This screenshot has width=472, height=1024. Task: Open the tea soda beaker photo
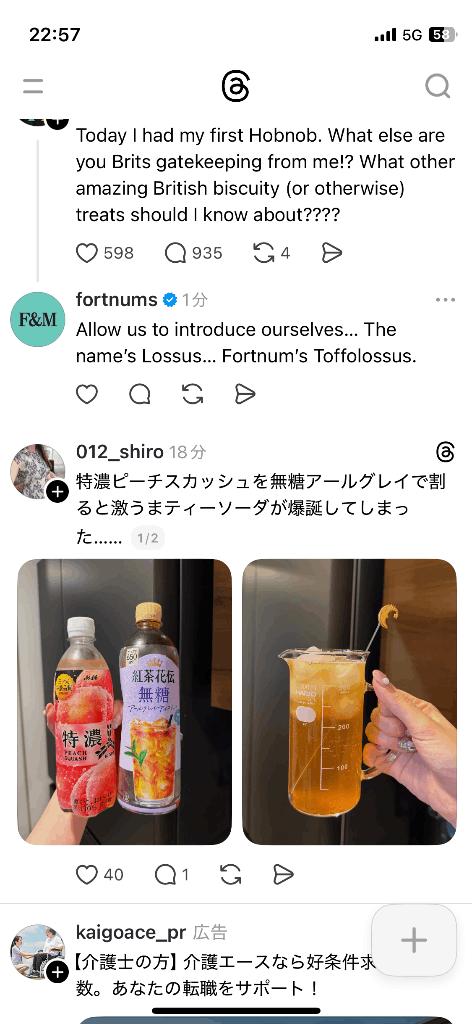(x=349, y=702)
